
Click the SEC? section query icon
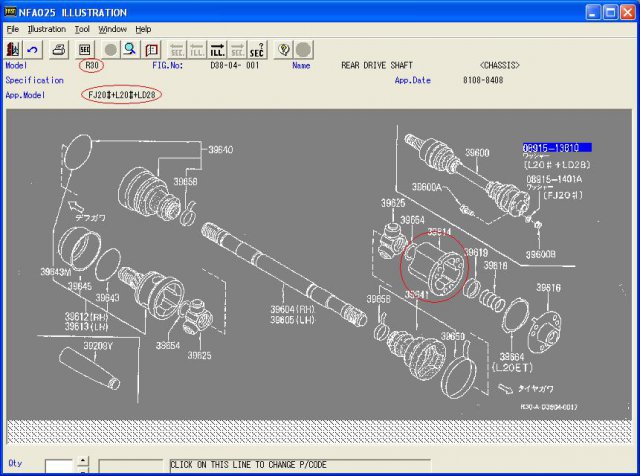coord(258,49)
